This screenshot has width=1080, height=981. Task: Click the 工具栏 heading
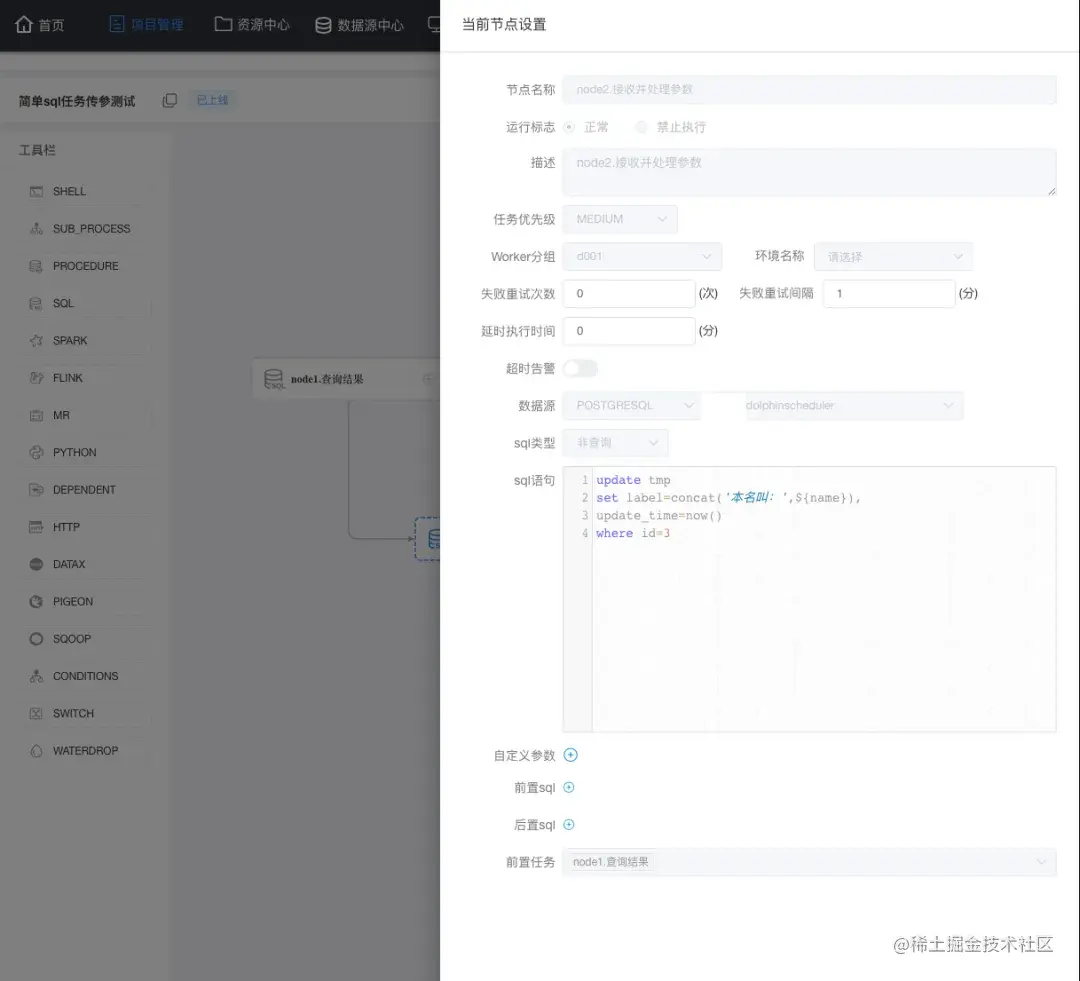(x=37, y=150)
